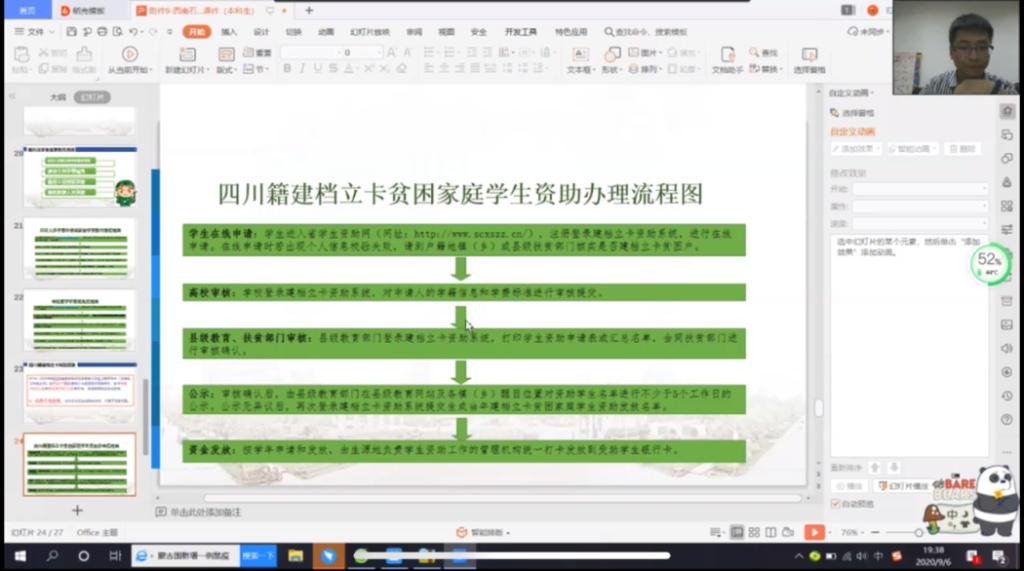Viewport: 1024px width, 571px height.
Task: Expand the 开始 animation start dropdown
Action: point(918,189)
